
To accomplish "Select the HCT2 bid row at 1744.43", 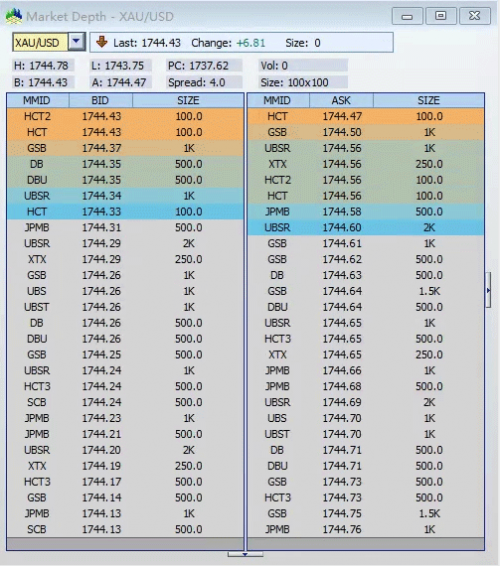I will (125, 116).
